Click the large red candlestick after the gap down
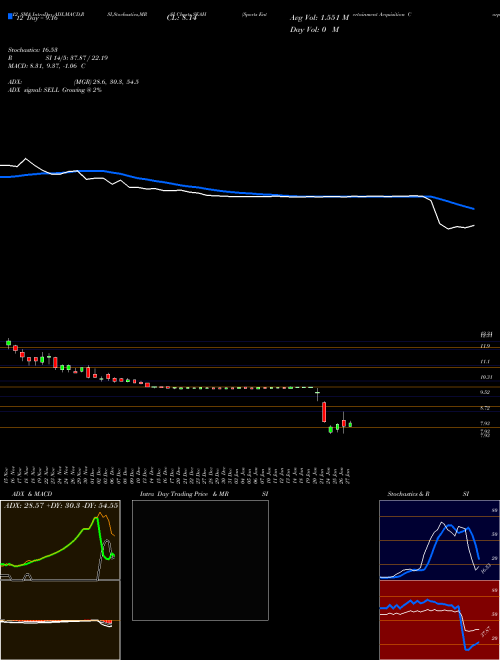Viewport: 500px width, 660px height. [324, 412]
